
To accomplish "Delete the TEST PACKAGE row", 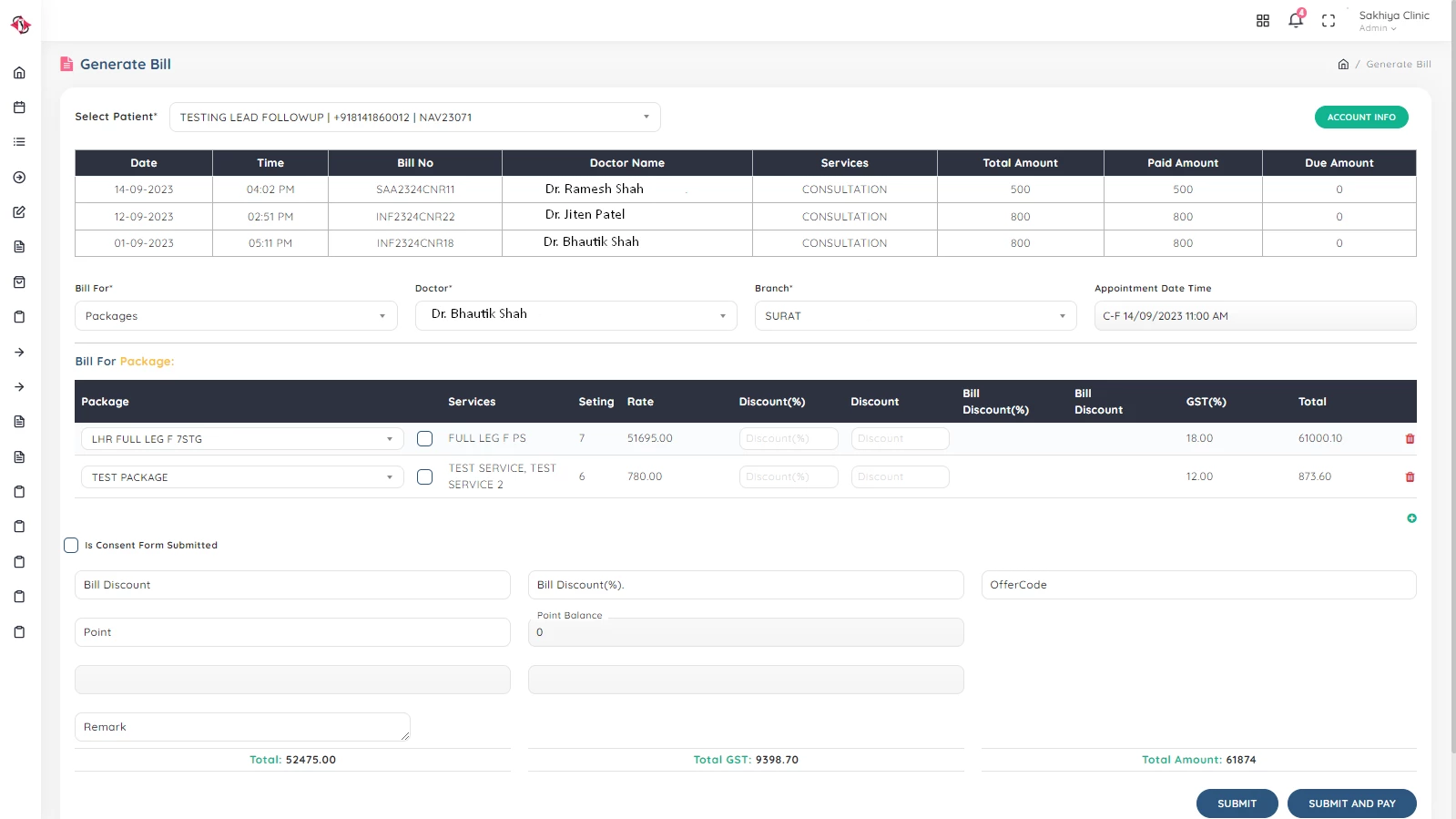I will (1410, 477).
